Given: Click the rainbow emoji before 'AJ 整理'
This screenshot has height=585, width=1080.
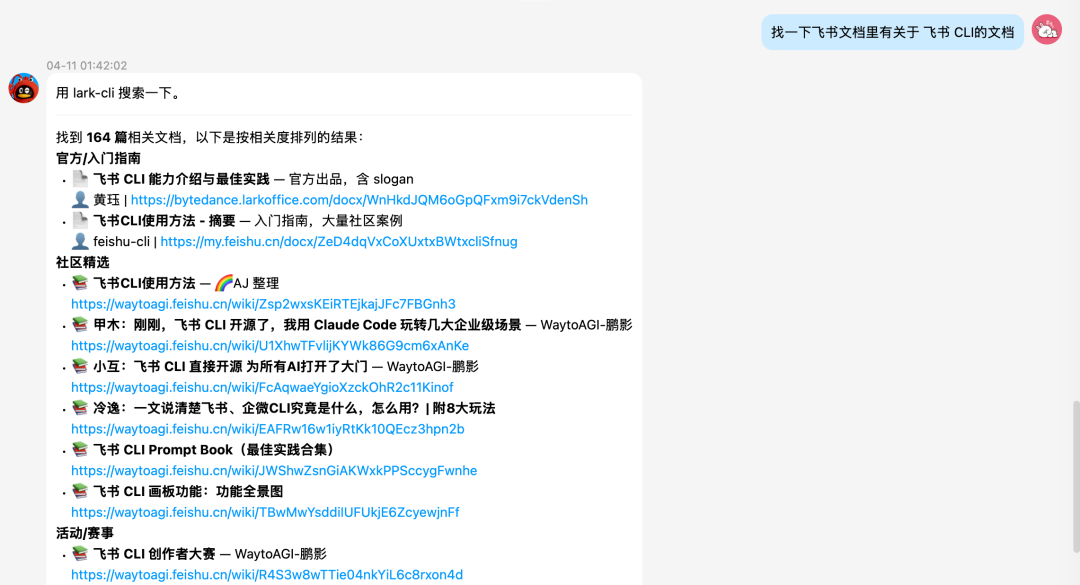Looking at the screenshot, I should [224, 283].
